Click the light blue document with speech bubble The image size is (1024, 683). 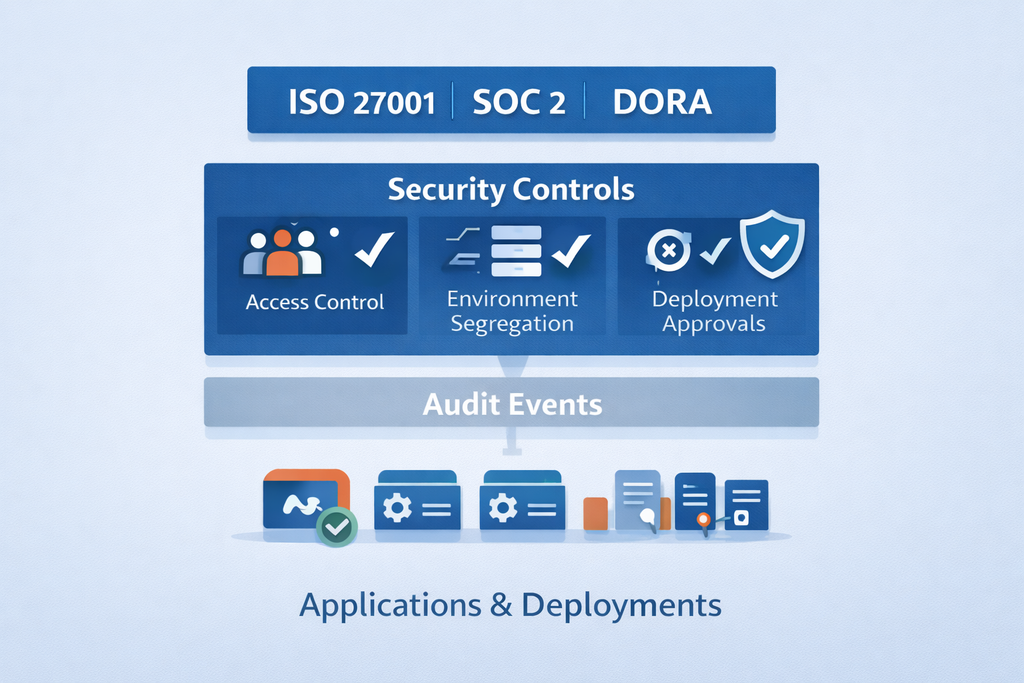click(636, 498)
